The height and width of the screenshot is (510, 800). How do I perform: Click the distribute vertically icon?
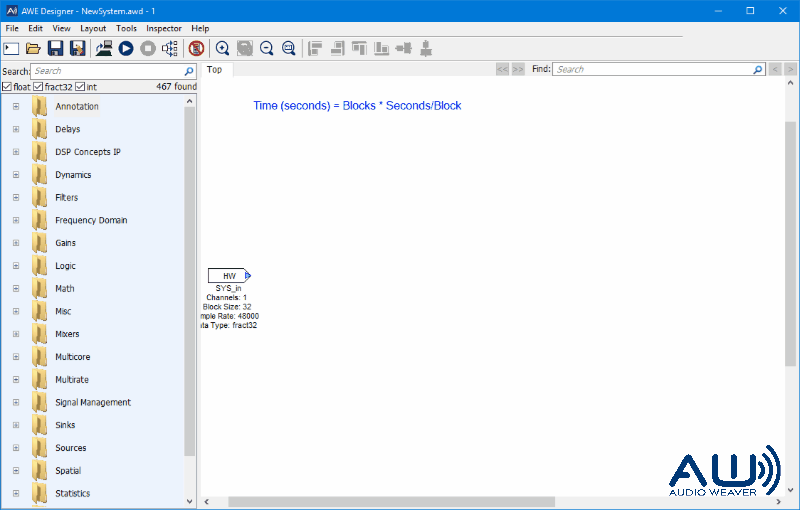[426, 48]
